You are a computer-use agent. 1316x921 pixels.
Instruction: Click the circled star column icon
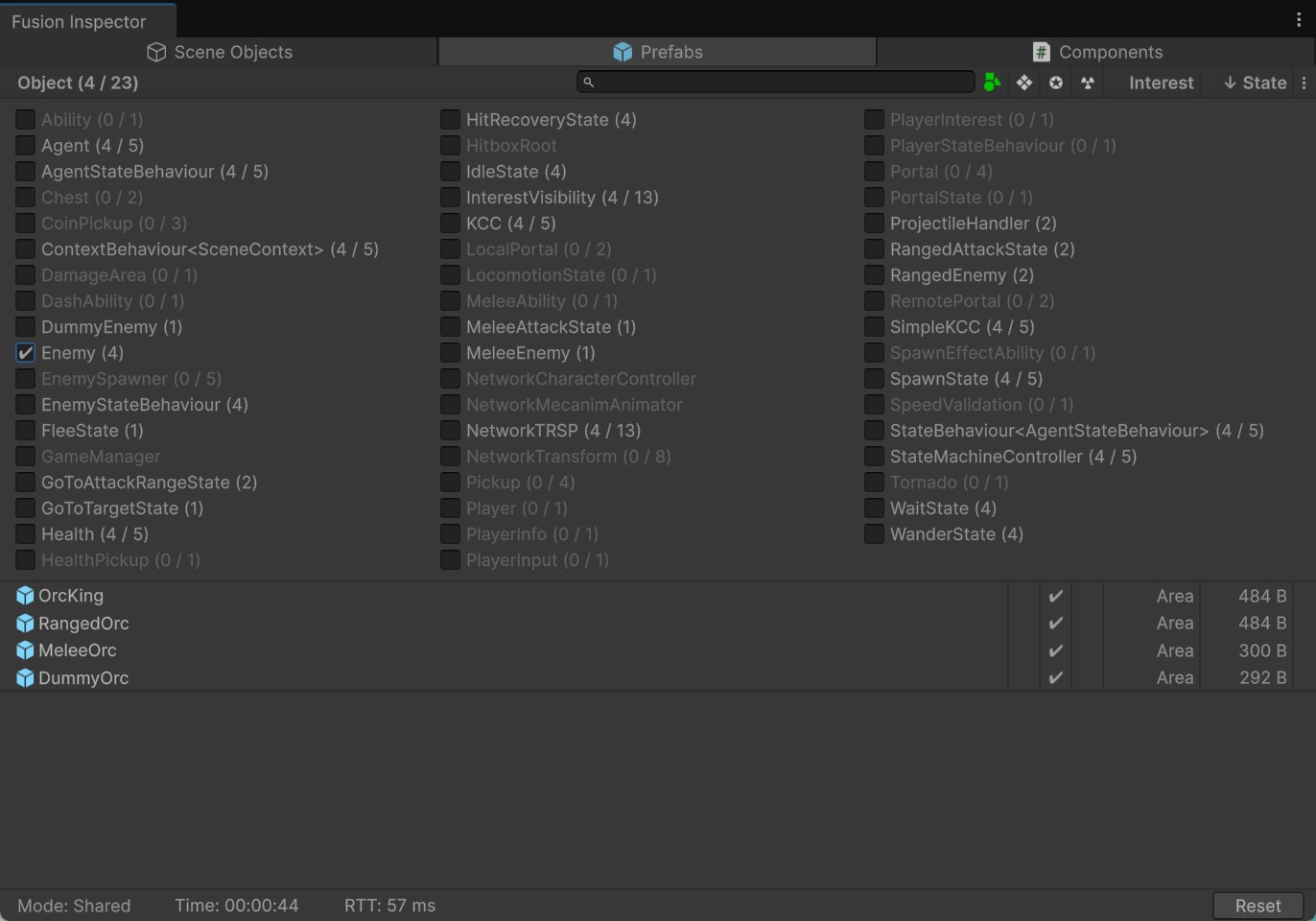tap(1056, 83)
